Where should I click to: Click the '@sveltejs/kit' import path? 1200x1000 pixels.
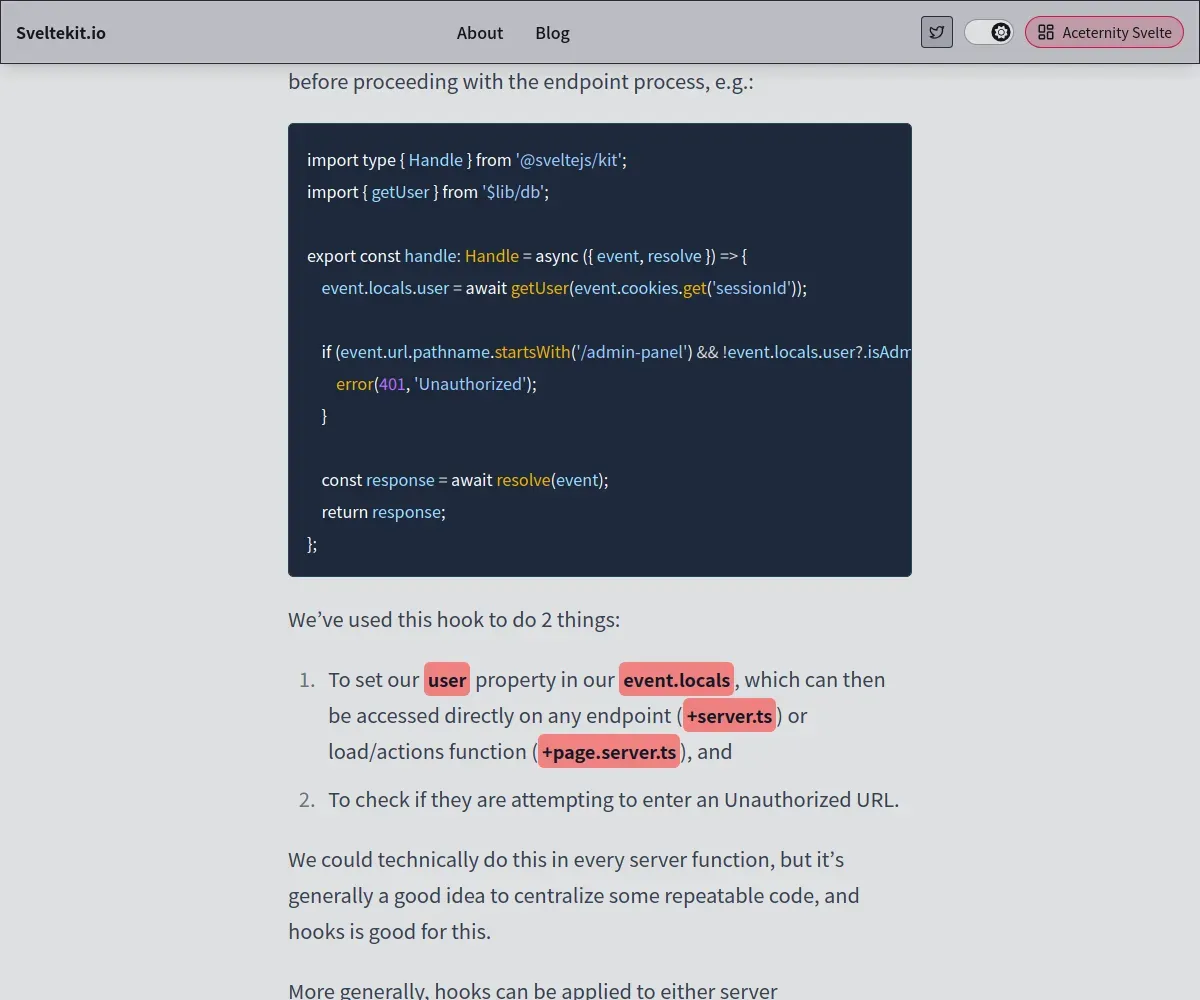click(569, 160)
